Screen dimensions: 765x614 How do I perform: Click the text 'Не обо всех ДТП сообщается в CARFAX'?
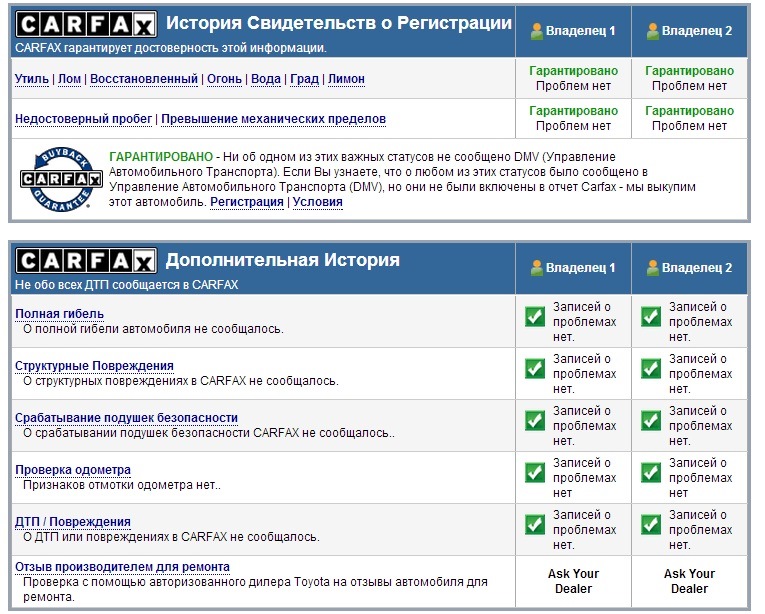pyautogui.click(x=126, y=285)
